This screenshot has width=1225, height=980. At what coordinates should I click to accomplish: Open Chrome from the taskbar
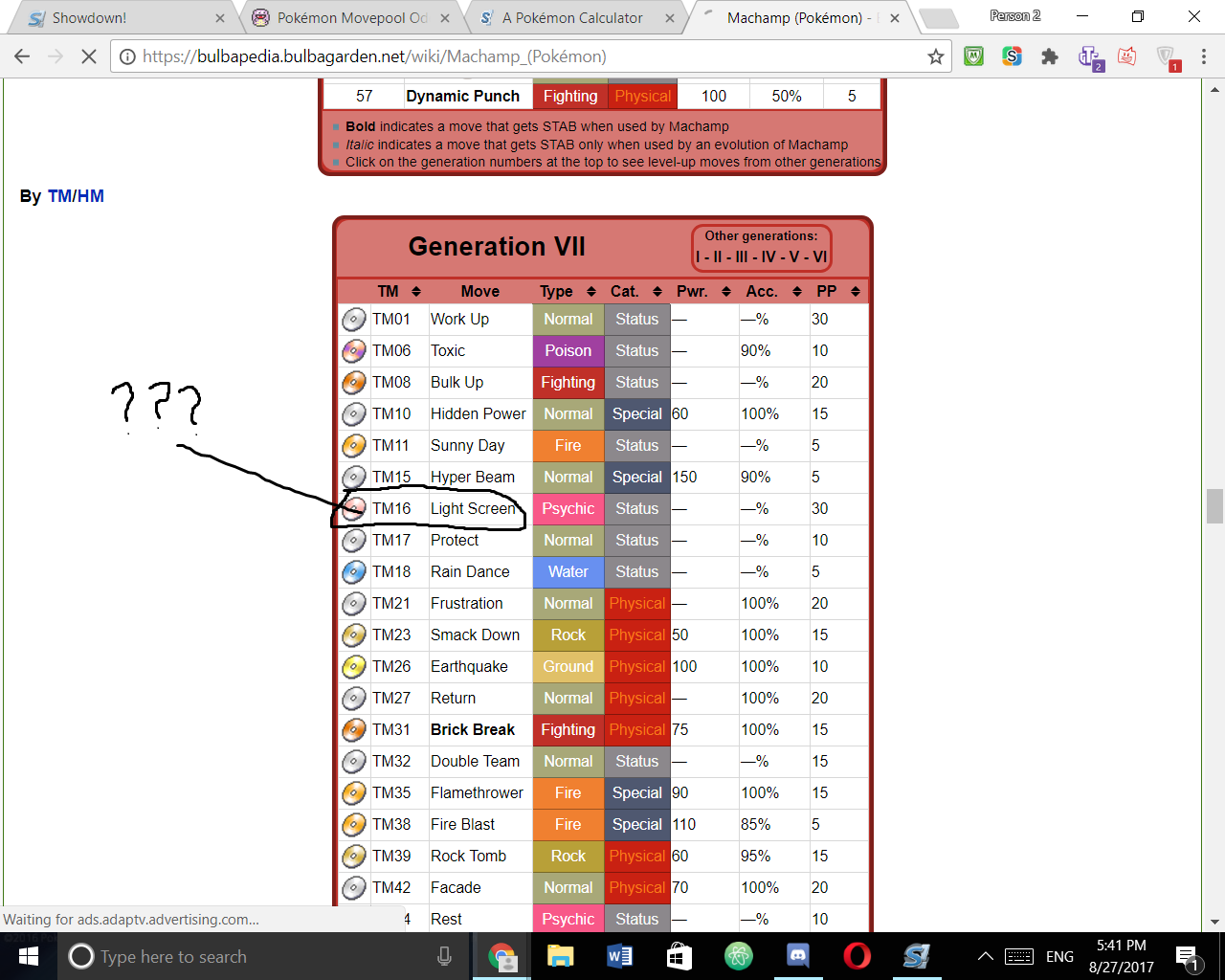pos(501,956)
